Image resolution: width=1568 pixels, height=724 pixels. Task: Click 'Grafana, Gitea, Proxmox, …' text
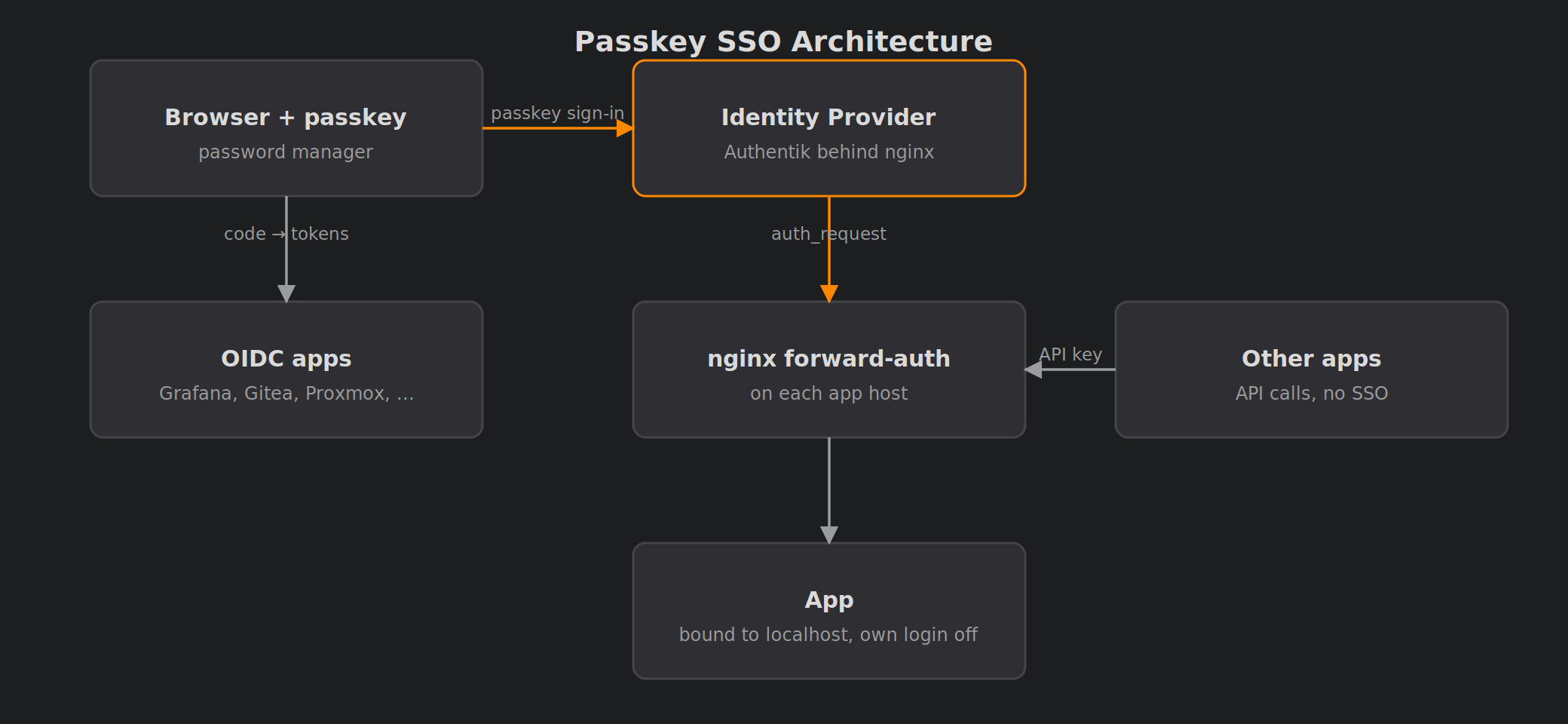pyautogui.click(x=286, y=394)
